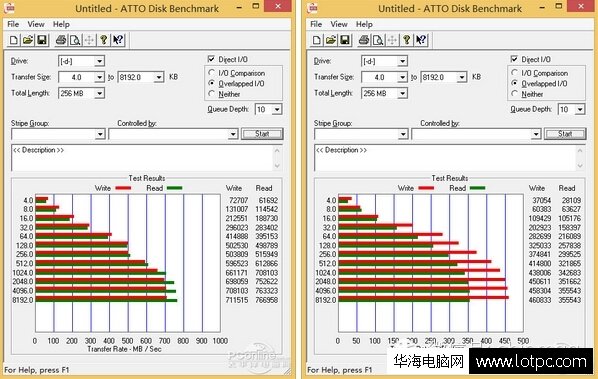Image resolution: width=598 pixels, height=379 pixels.
Task: Click Description scrollbar down arrow, left window
Action: 277,165
